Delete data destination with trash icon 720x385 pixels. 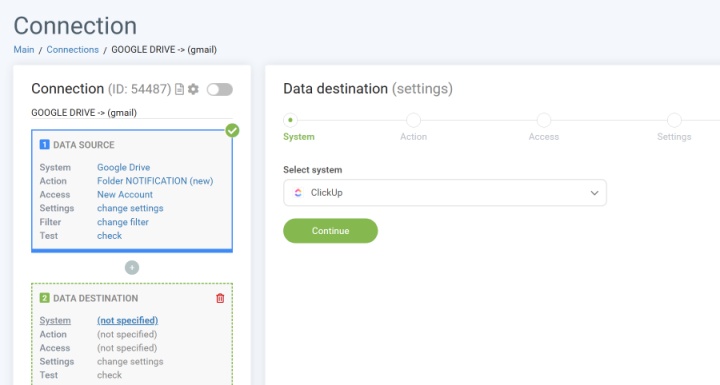(220, 298)
